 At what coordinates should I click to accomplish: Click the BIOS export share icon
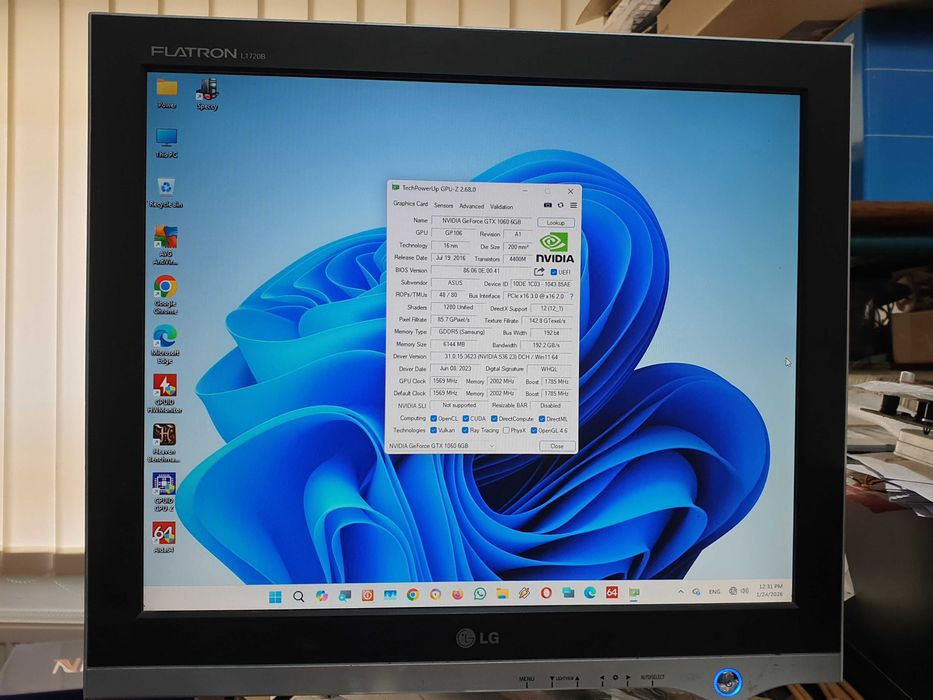pyautogui.click(x=539, y=271)
